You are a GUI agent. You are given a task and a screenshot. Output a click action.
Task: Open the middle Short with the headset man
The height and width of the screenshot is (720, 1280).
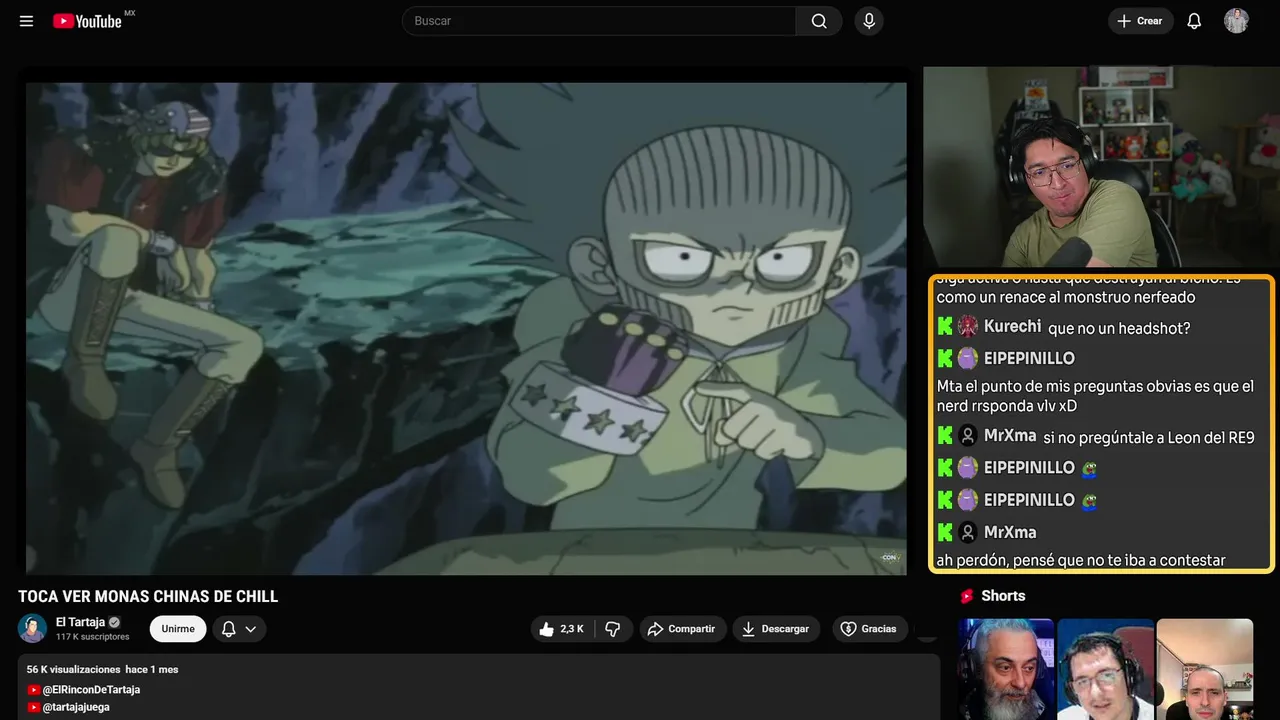click(1105, 669)
